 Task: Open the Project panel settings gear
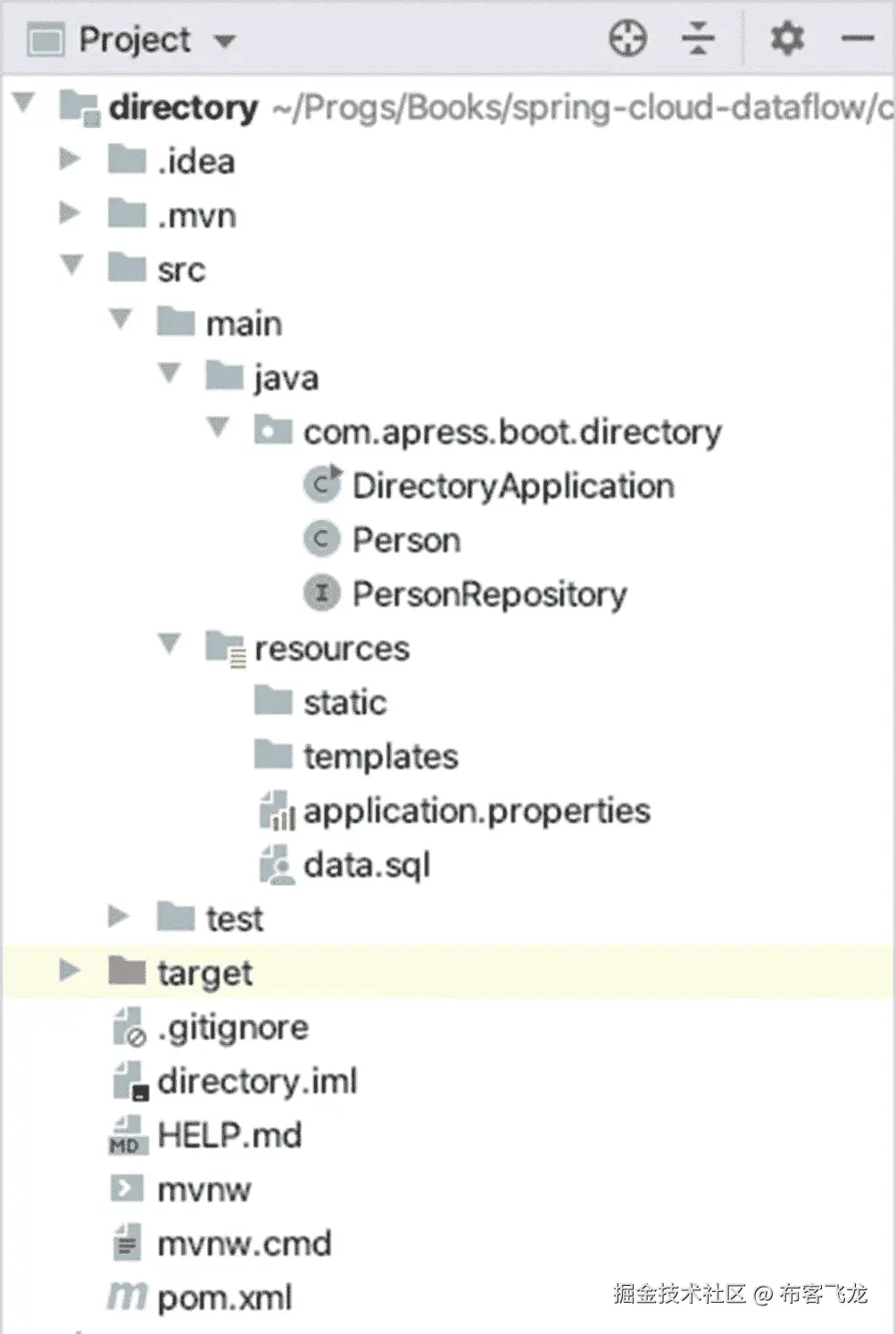point(786,39)
